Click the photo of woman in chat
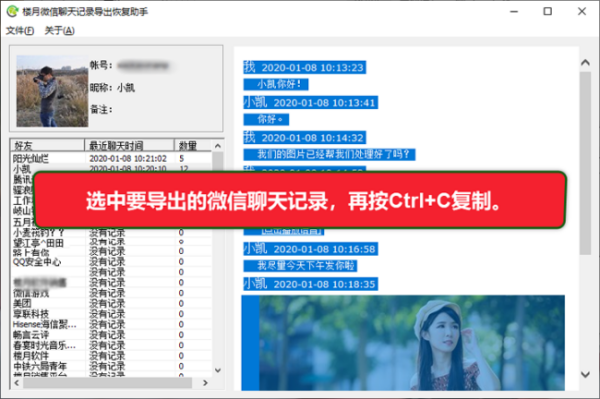Viewport: 600px width, 399px height. (x=412, y=343)
